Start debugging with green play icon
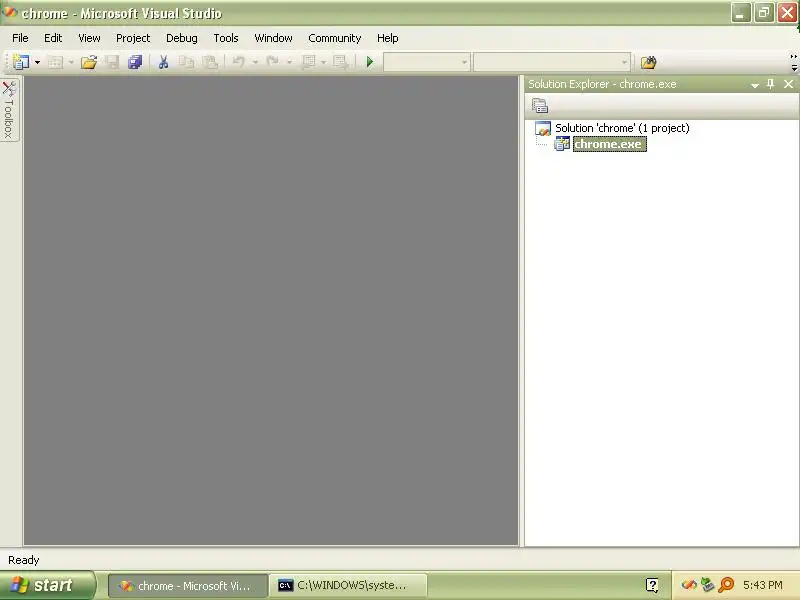The width and height of the screenshot is (800, 600). (x=370, y=62)
